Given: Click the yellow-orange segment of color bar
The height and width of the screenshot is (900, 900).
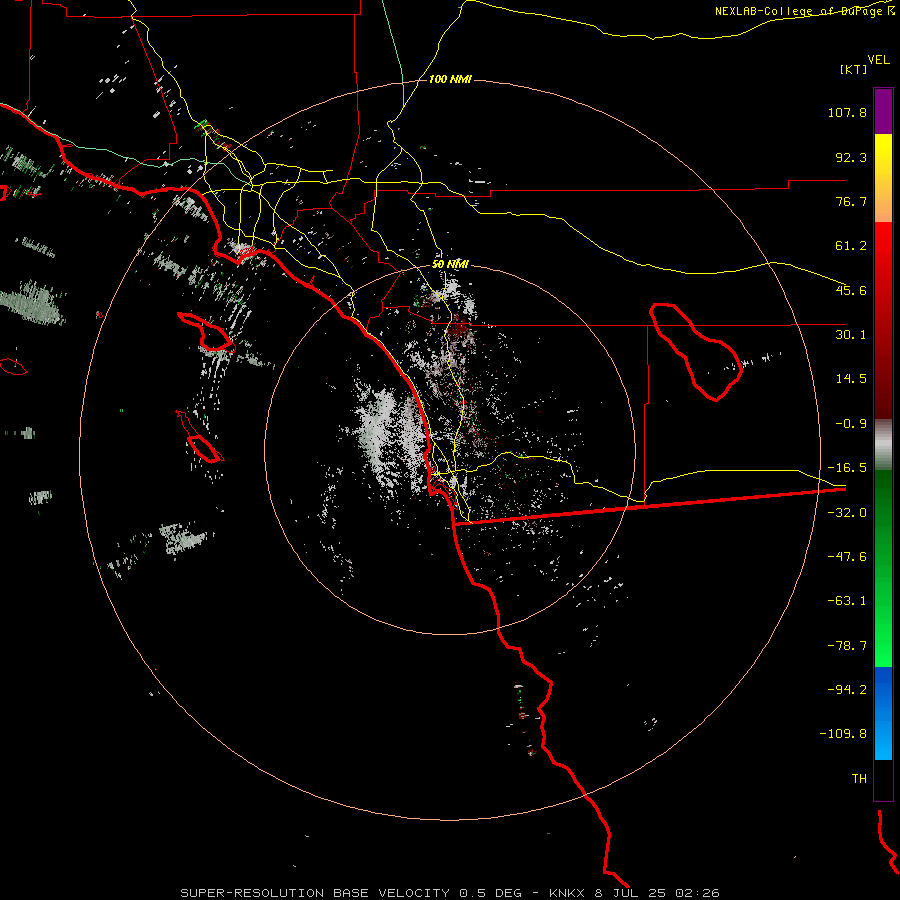Looking at the screenshot, I should click(x=883, y=178).
